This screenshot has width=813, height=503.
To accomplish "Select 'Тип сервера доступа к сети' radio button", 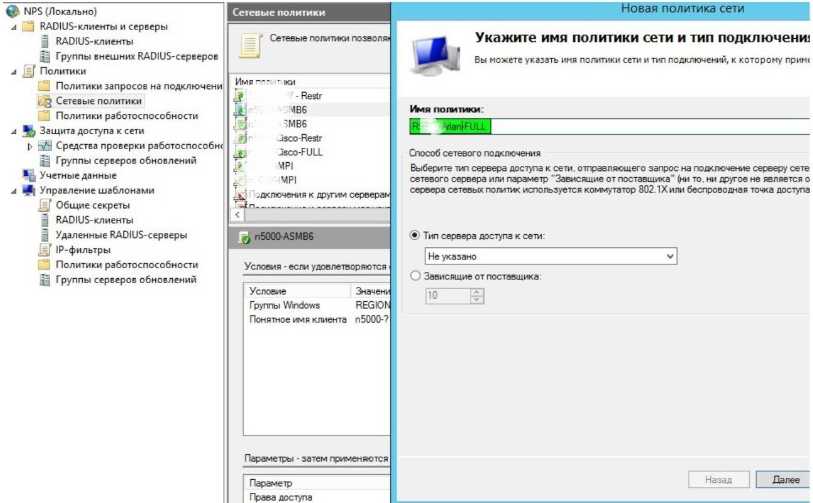I will [x=416, y=234].
